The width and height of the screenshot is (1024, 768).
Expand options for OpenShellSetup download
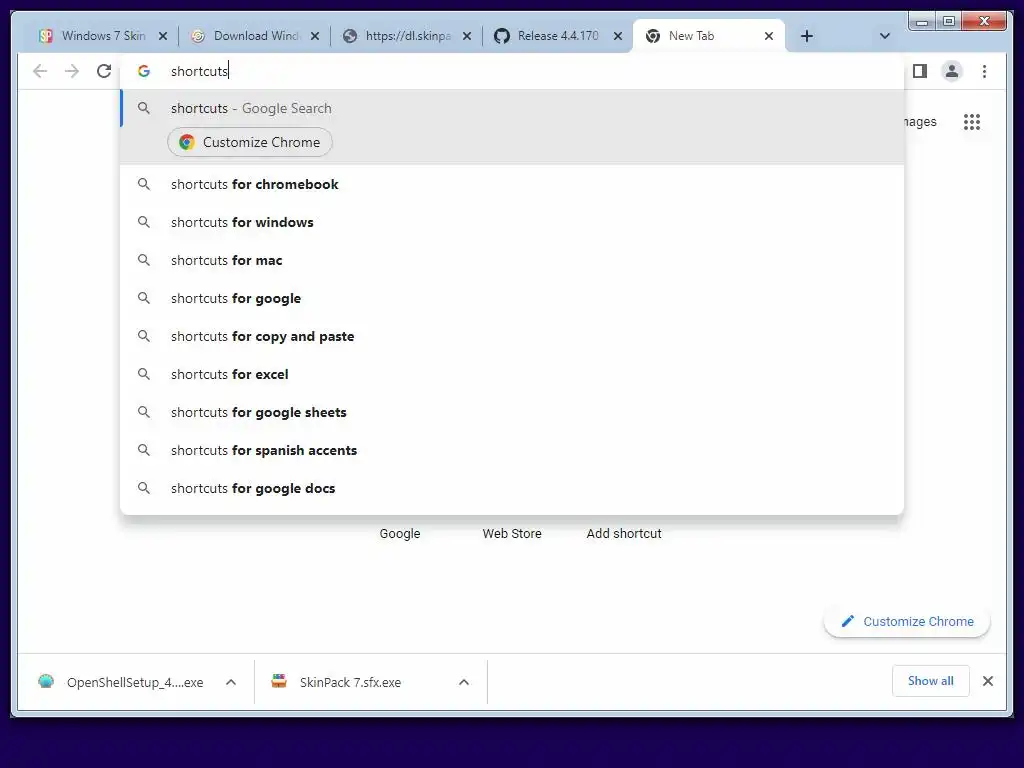(231, 682)
